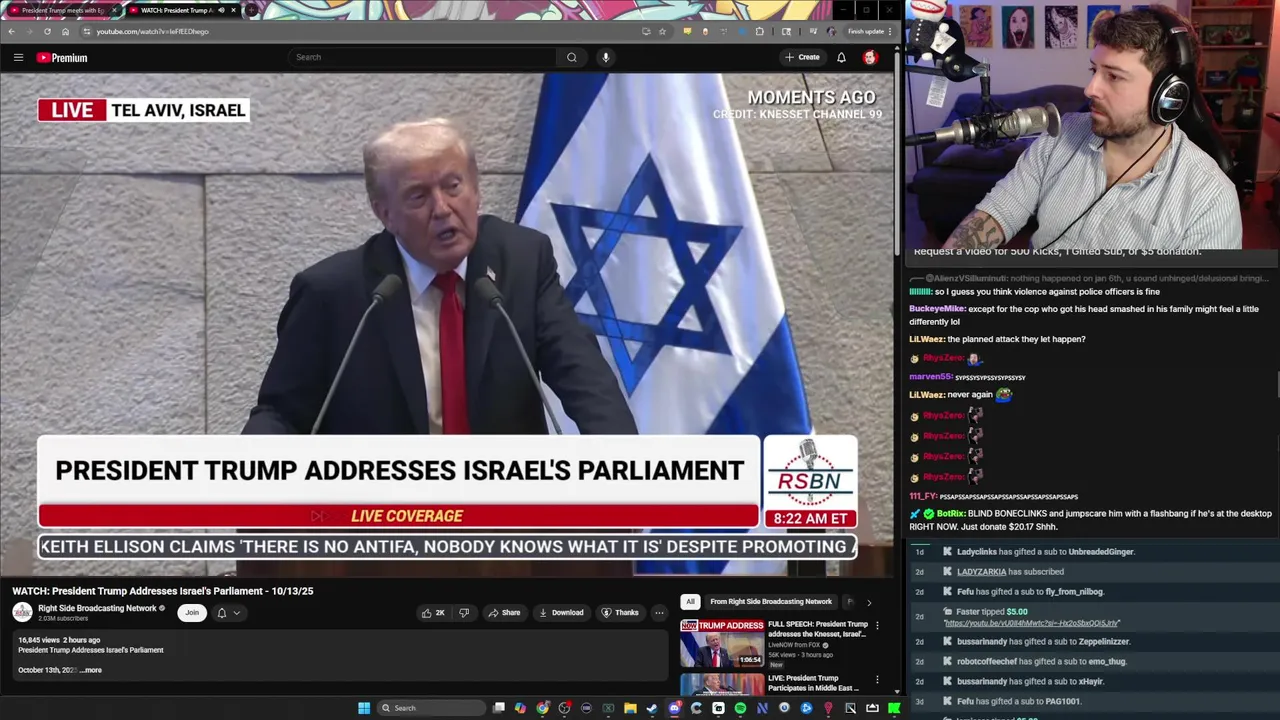The width and height of the screenshot is (1280, 720).
Task: Open the YouTube notifications bell
Action: (x=841, y=57)
